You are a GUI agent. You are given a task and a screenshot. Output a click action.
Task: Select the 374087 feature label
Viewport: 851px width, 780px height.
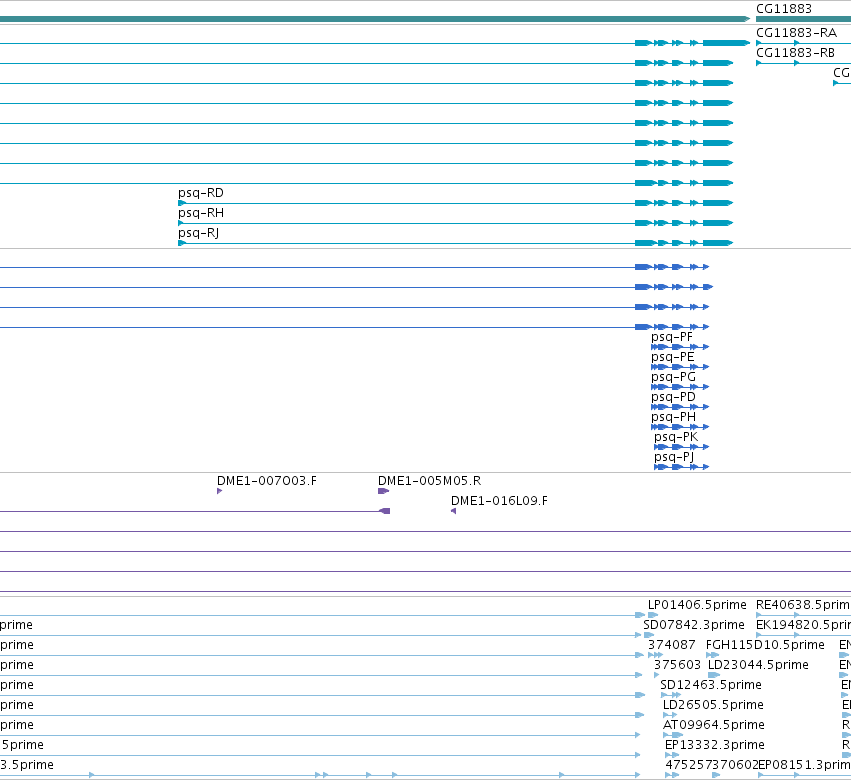(x=671, y=645)
